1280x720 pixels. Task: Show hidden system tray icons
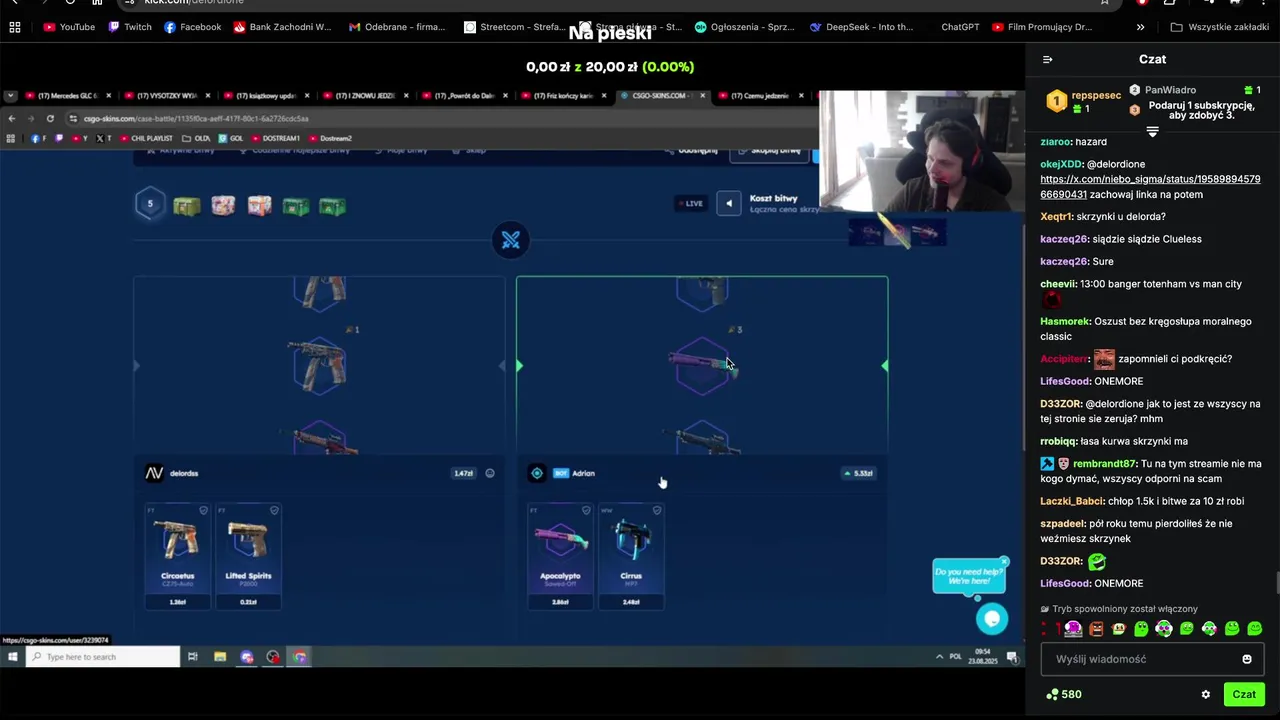[x=939, y=657]
